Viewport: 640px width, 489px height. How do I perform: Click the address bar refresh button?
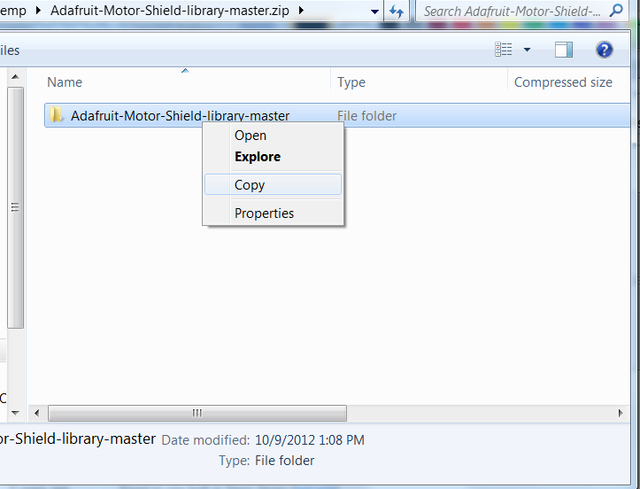pos(397,11)
